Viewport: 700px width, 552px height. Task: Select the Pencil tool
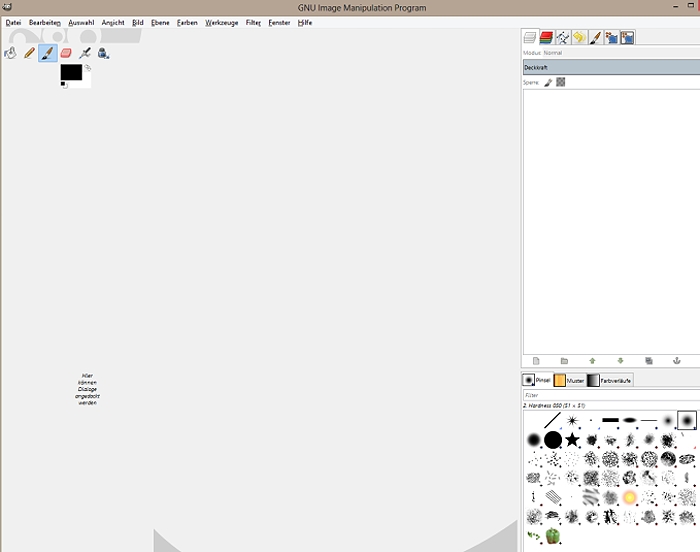pyautogui.click(x=29, y=53)
